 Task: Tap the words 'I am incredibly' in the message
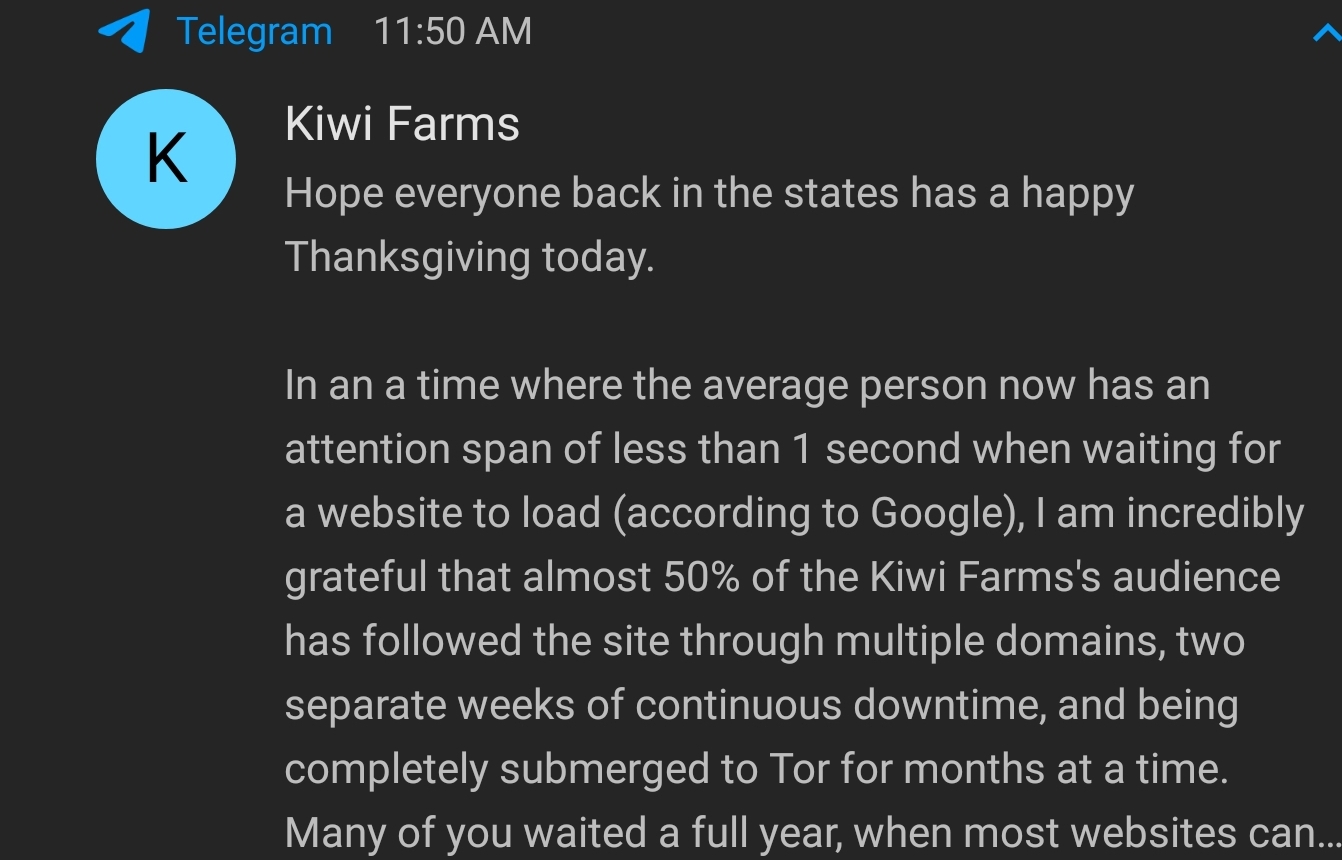click(1171, 513)
